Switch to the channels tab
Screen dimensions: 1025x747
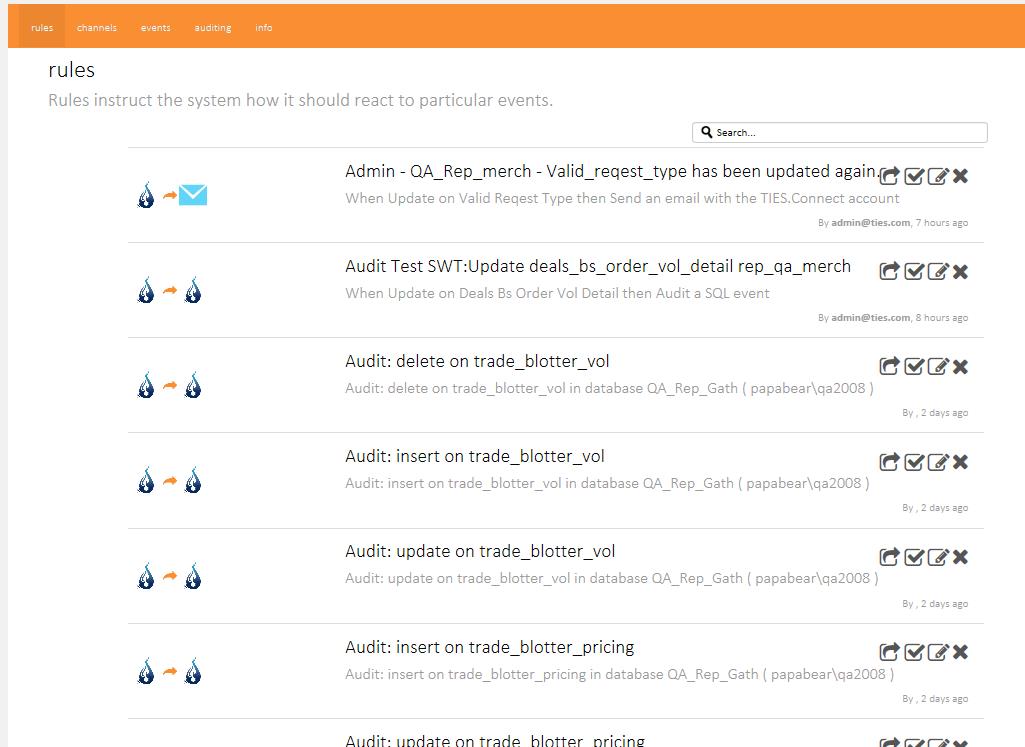pyautogui.click(x=97, y=28)
